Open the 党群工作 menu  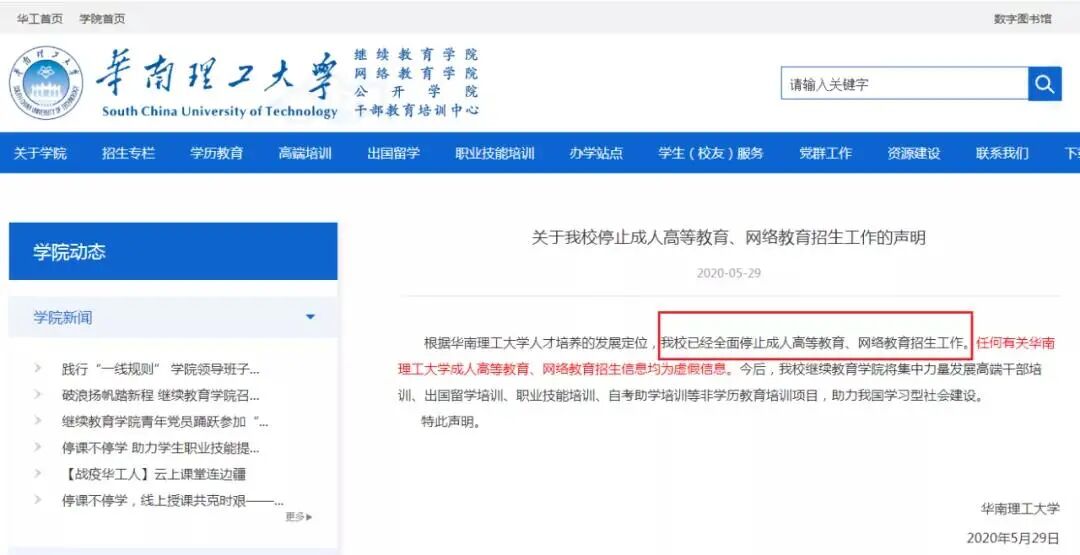825,153
